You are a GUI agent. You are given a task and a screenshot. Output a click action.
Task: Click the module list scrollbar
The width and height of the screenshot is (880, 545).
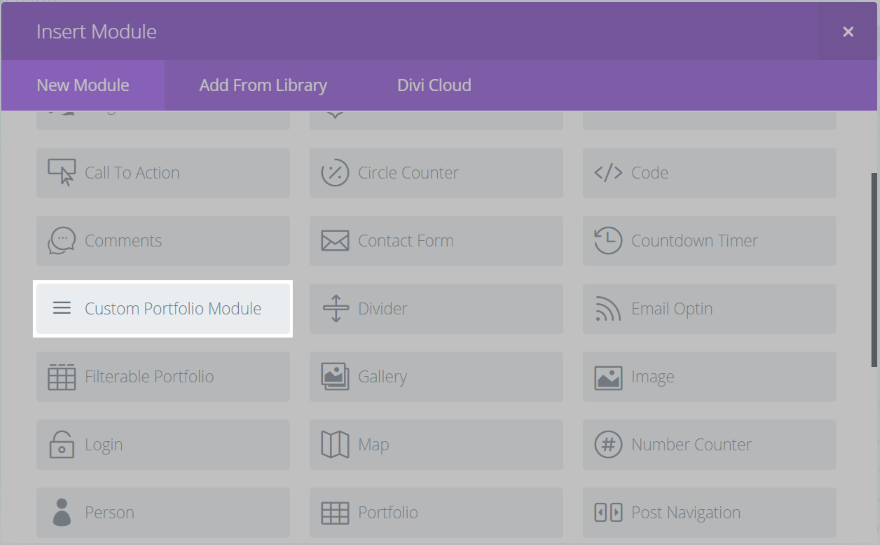[x=874, y=270]
